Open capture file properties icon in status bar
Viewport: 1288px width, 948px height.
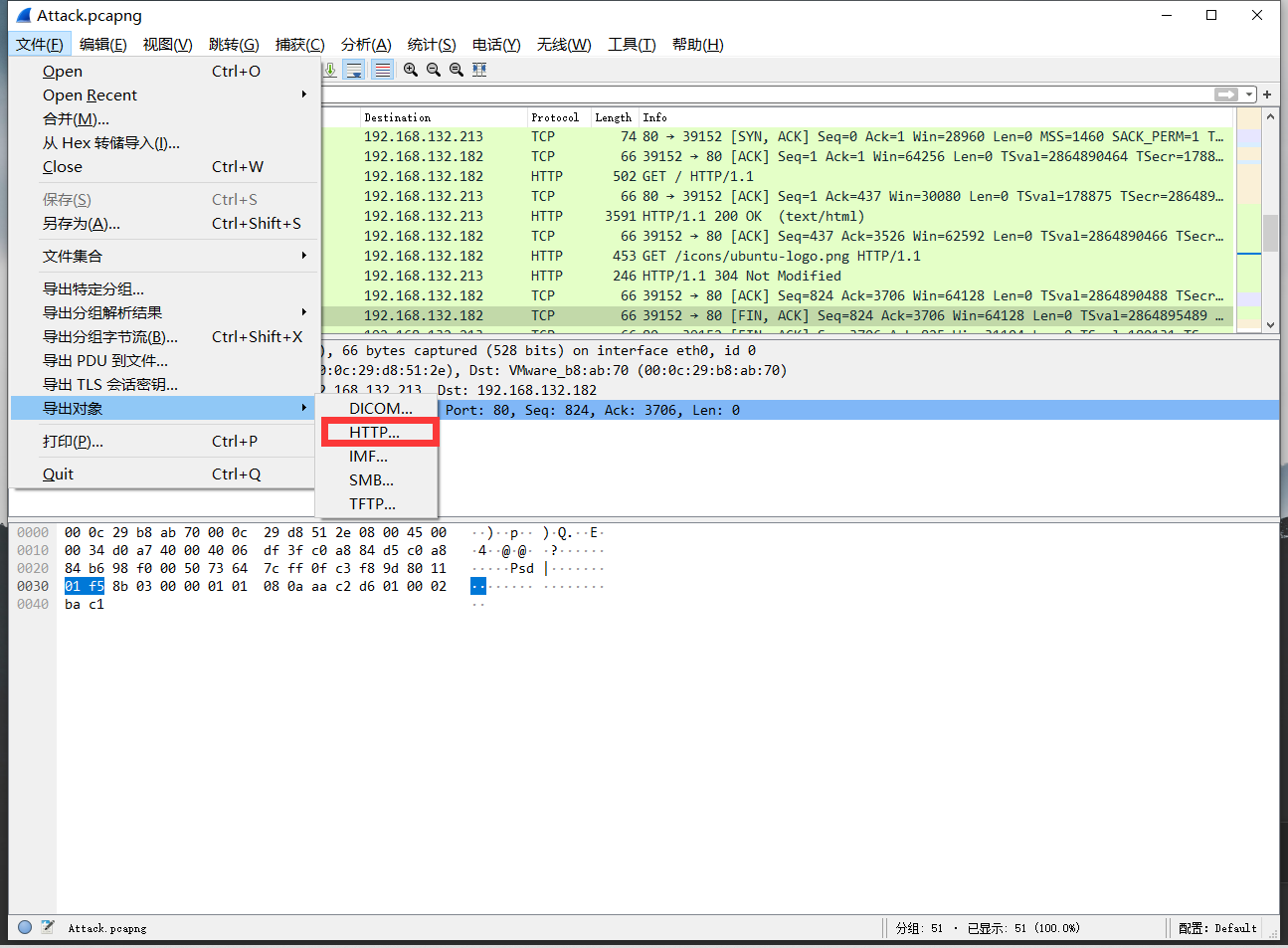tap(47, 927)
